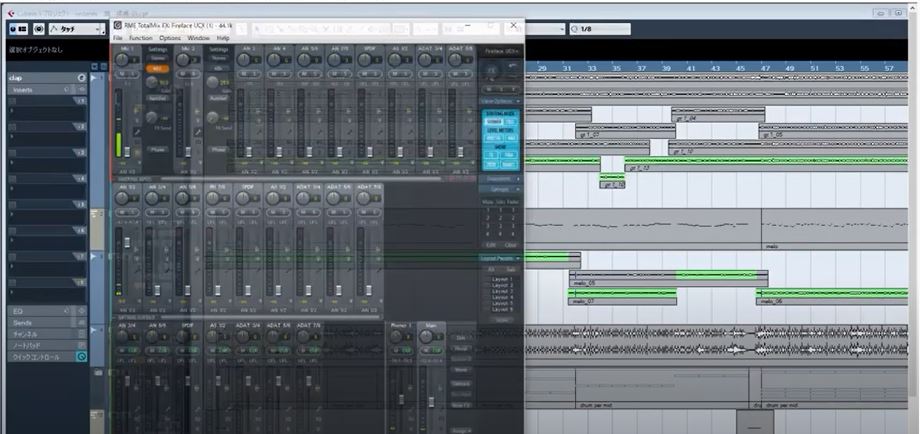Click the Mute FX button
This screenshot has width=920, height=434.
(461, 405)
